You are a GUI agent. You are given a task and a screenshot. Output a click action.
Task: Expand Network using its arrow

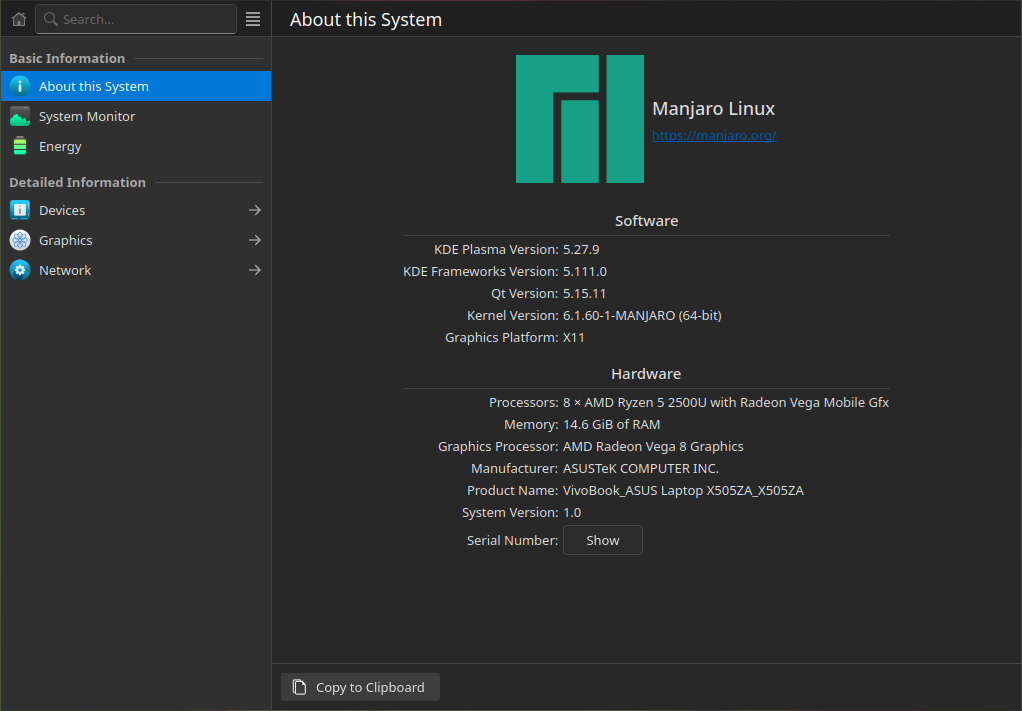coord(255,270)
